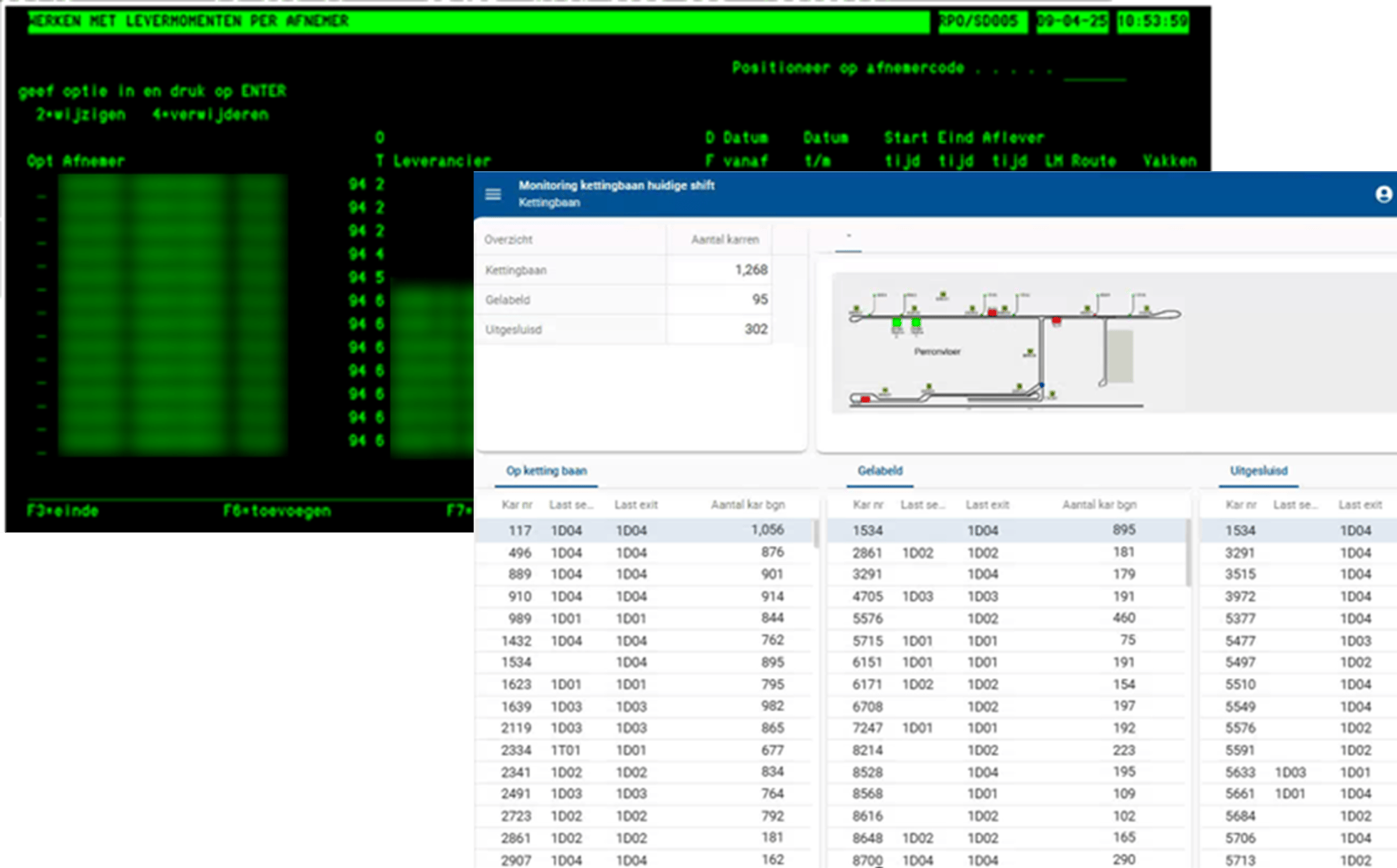Select kar 8528 row in Gelabeld table
This screenshot has width=1397, height=868.
click(1006, 772)
